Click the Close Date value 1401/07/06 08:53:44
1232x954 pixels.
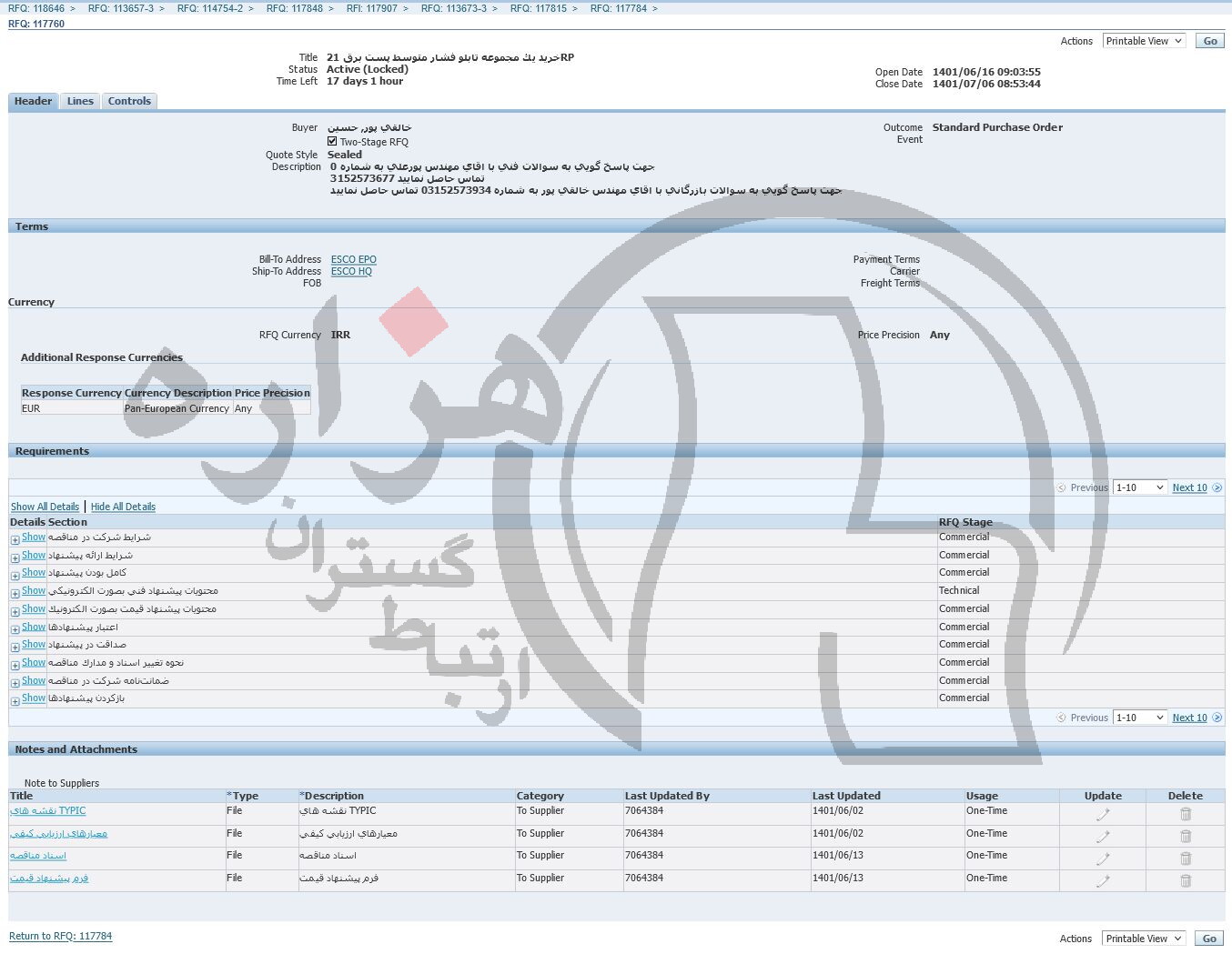click(x=986, y=84)
